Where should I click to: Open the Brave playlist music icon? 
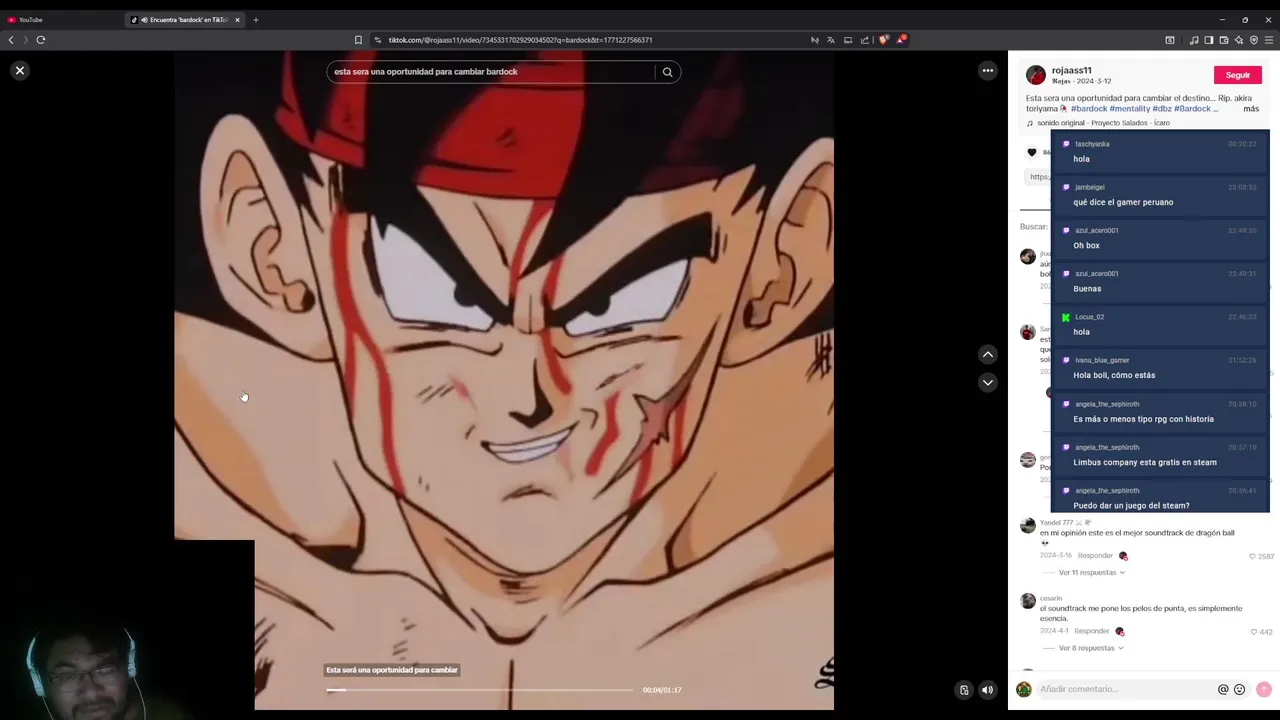click(x=1194, y=40)
